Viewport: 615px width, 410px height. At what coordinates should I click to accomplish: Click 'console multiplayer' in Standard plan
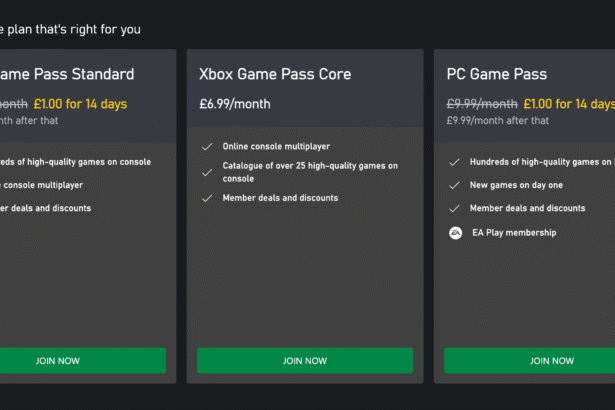(43, 185)
